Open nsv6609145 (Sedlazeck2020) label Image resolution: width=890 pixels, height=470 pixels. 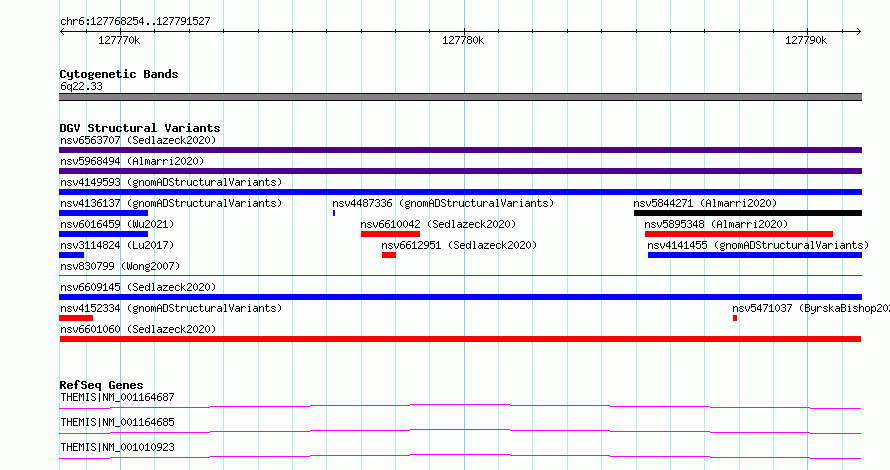(x=138, y=287)
